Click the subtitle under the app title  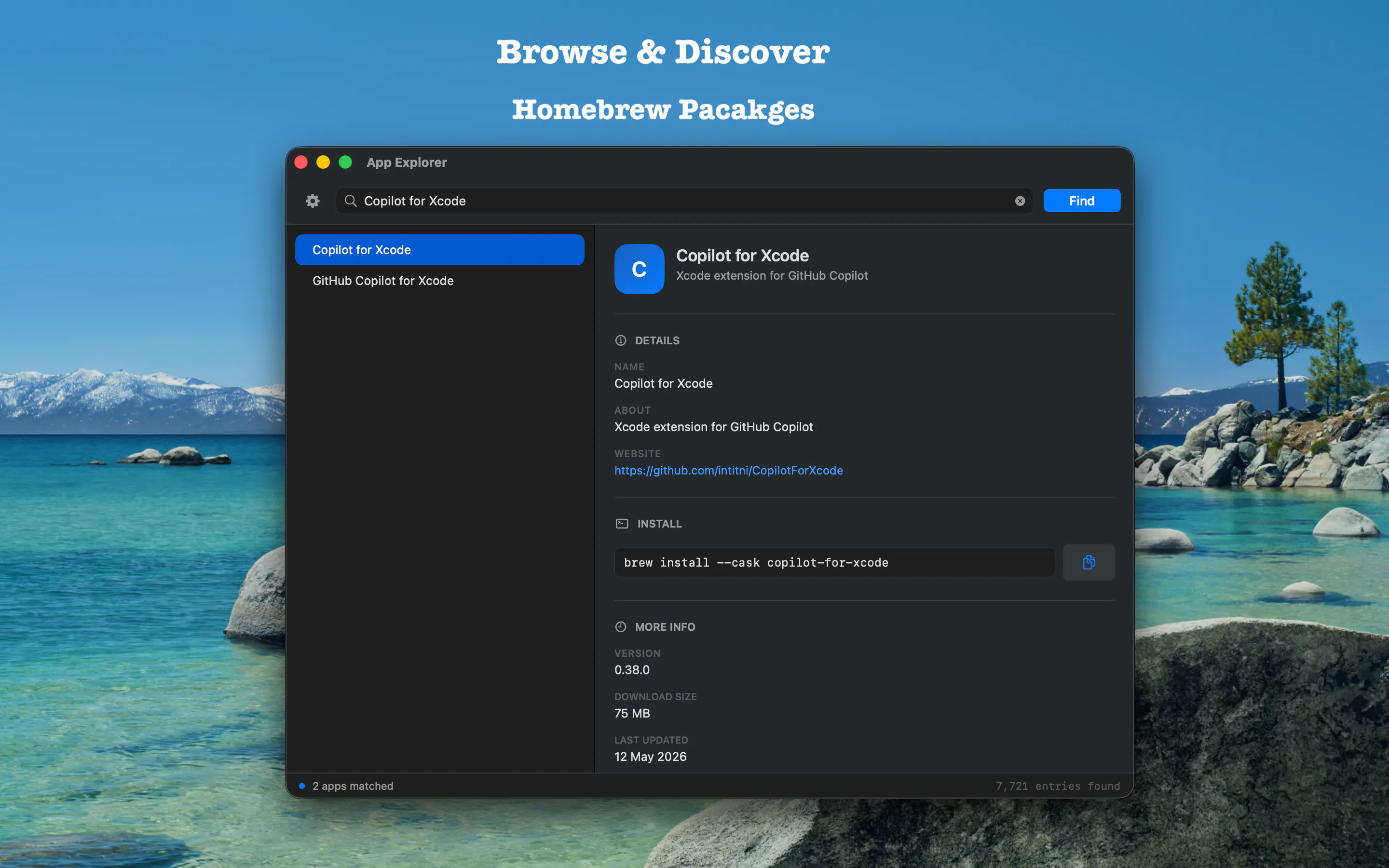pyautogui.click(x=771, y=276)
